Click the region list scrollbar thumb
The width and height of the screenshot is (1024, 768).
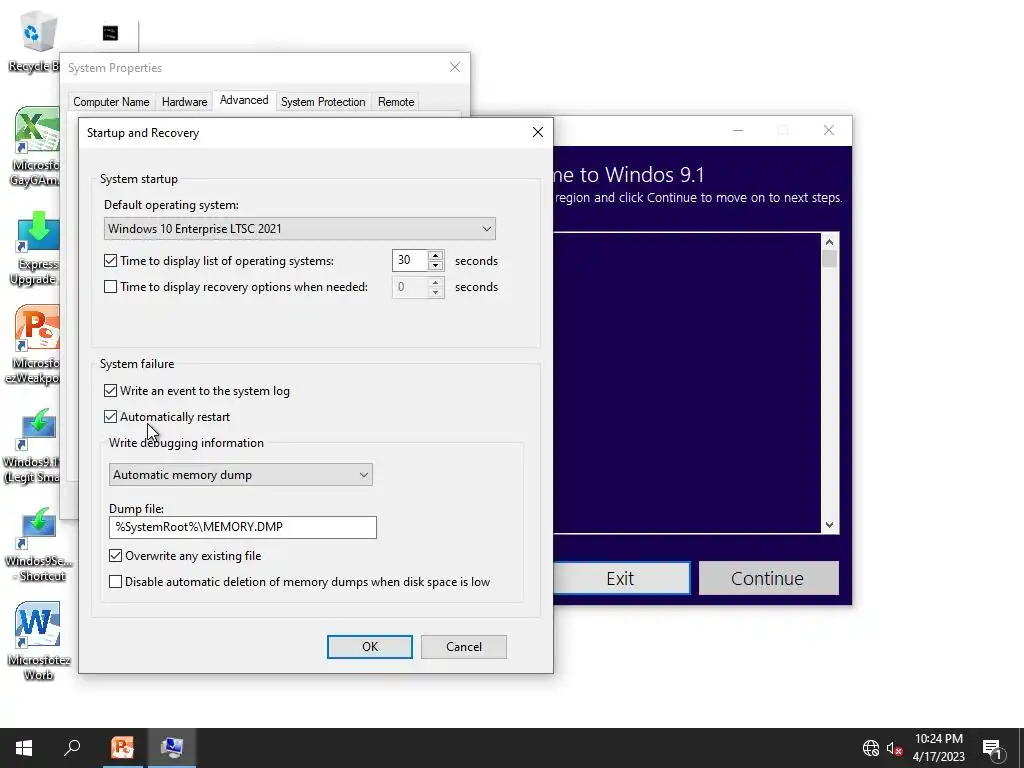(829, 259)
